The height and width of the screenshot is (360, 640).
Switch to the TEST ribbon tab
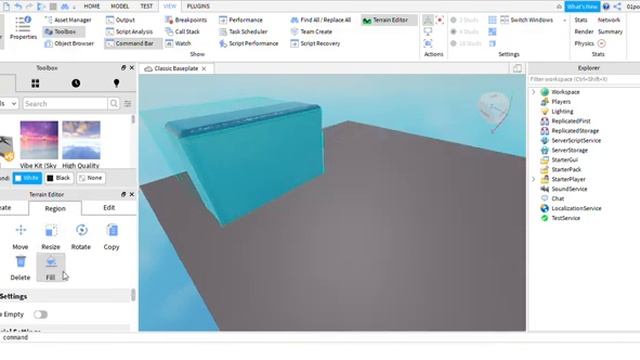coord(147,6)
